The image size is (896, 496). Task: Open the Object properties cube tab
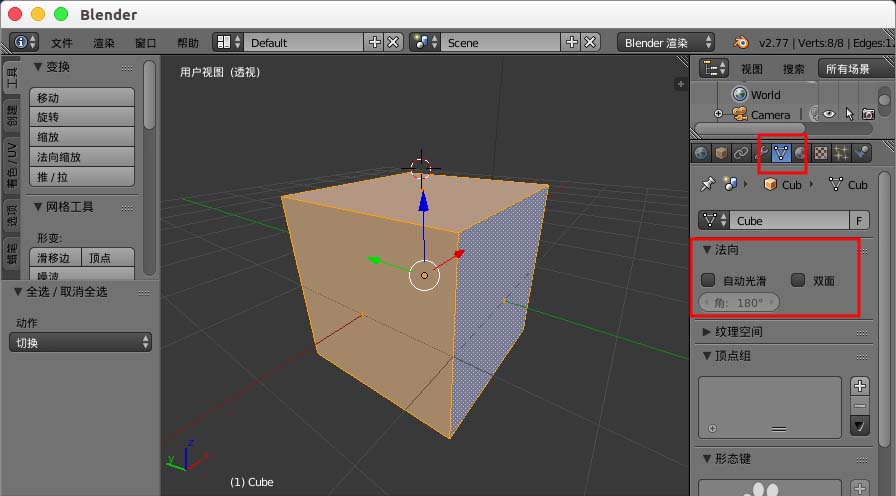[x=721, y=153]
